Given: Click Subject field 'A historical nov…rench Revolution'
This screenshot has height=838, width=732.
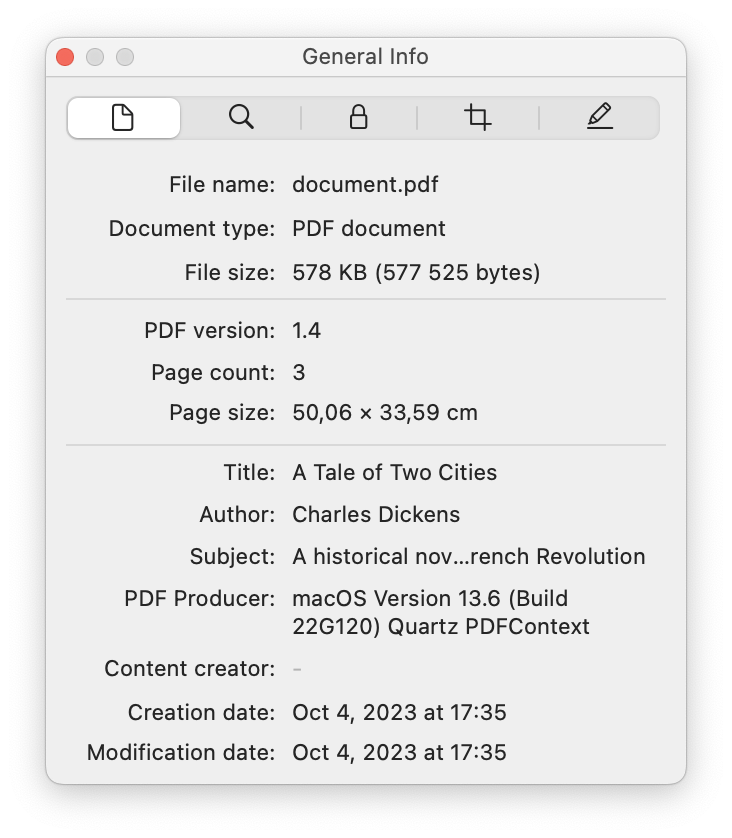Looking at the screenshot, I should [x=469, y=557].
